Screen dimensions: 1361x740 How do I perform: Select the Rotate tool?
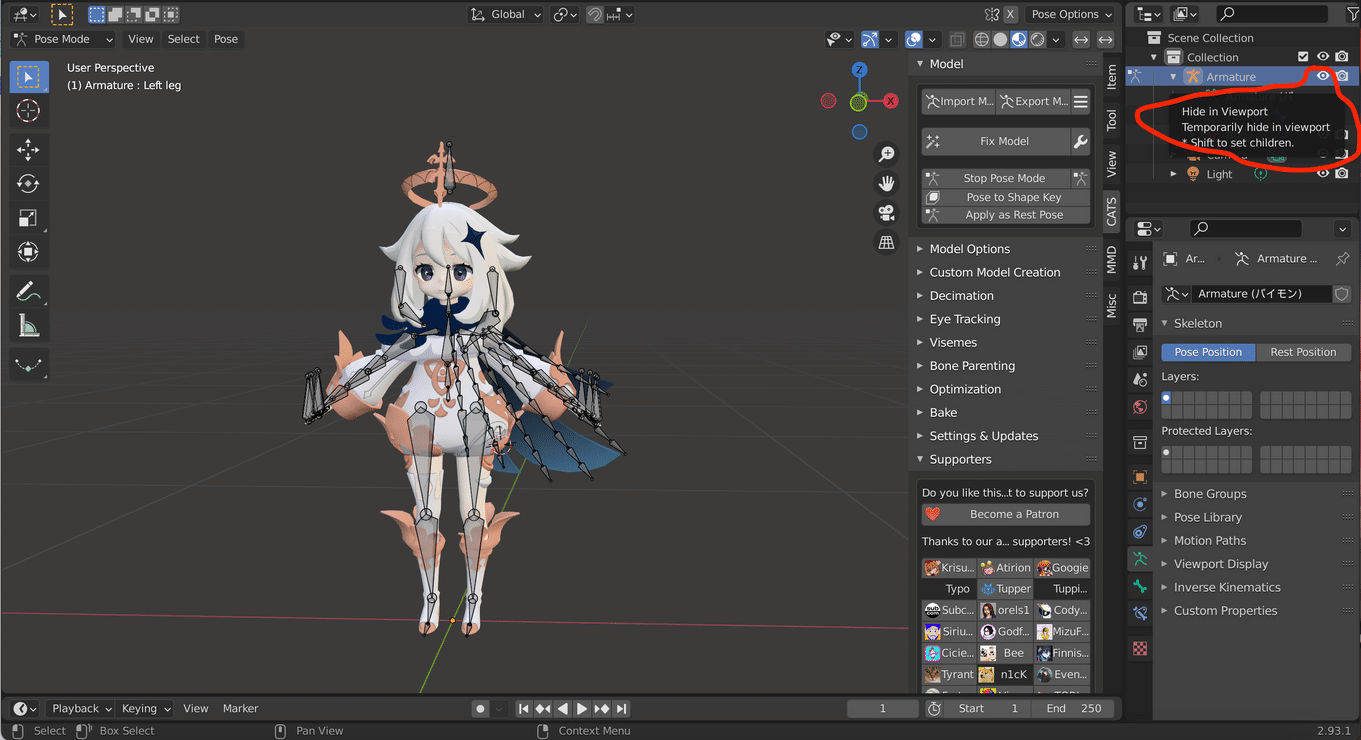[x=28, y=182]
